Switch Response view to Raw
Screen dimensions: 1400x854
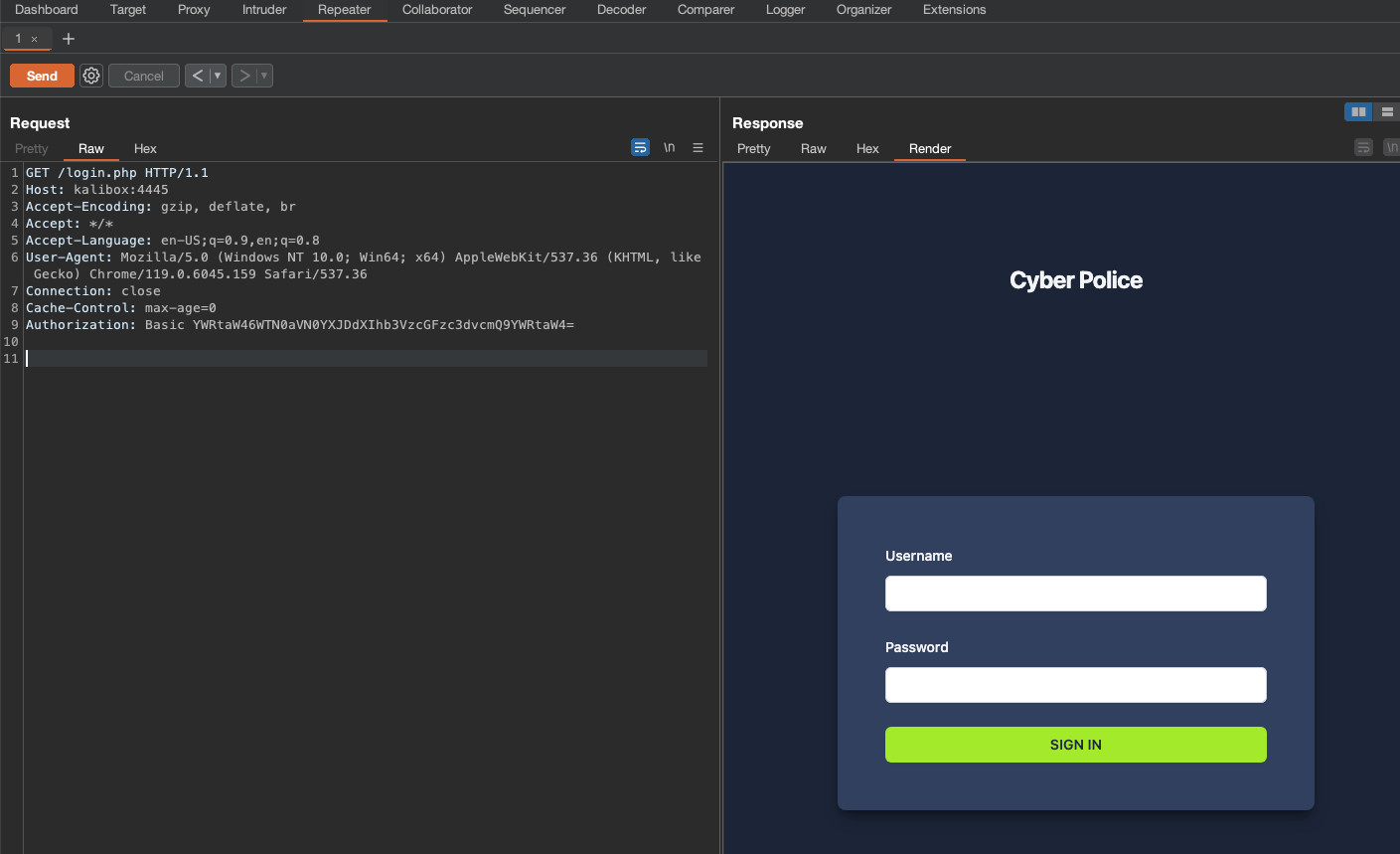[814, 148]
